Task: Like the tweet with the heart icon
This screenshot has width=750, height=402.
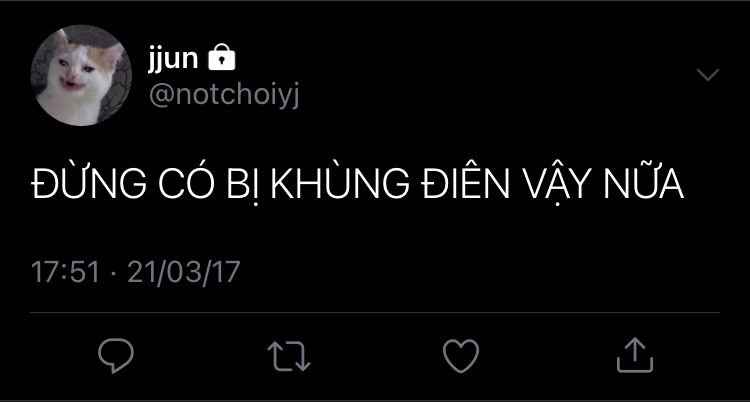Action: (461, 356)
